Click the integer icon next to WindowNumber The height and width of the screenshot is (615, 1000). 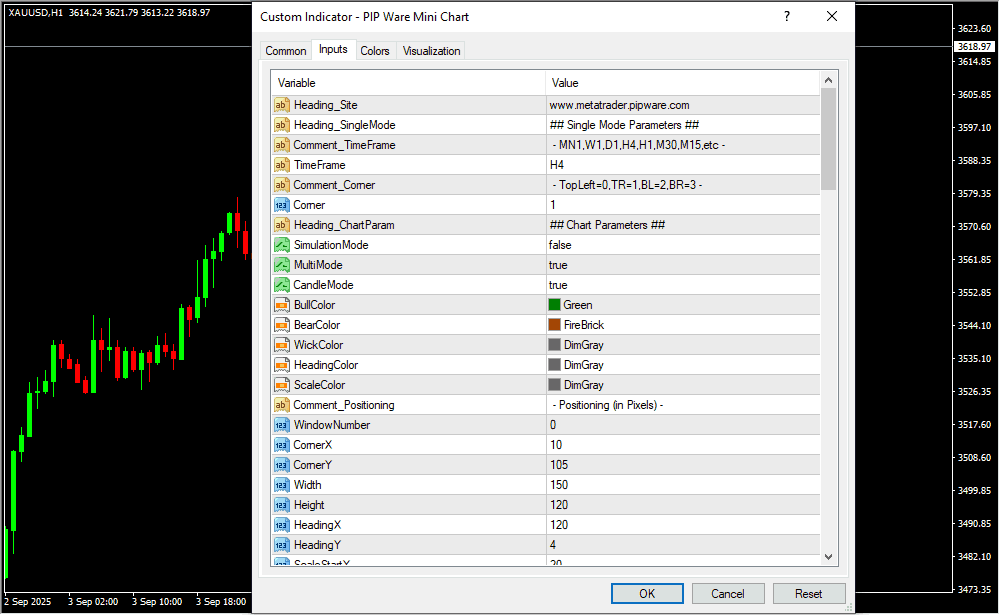(x=281, y=425)
